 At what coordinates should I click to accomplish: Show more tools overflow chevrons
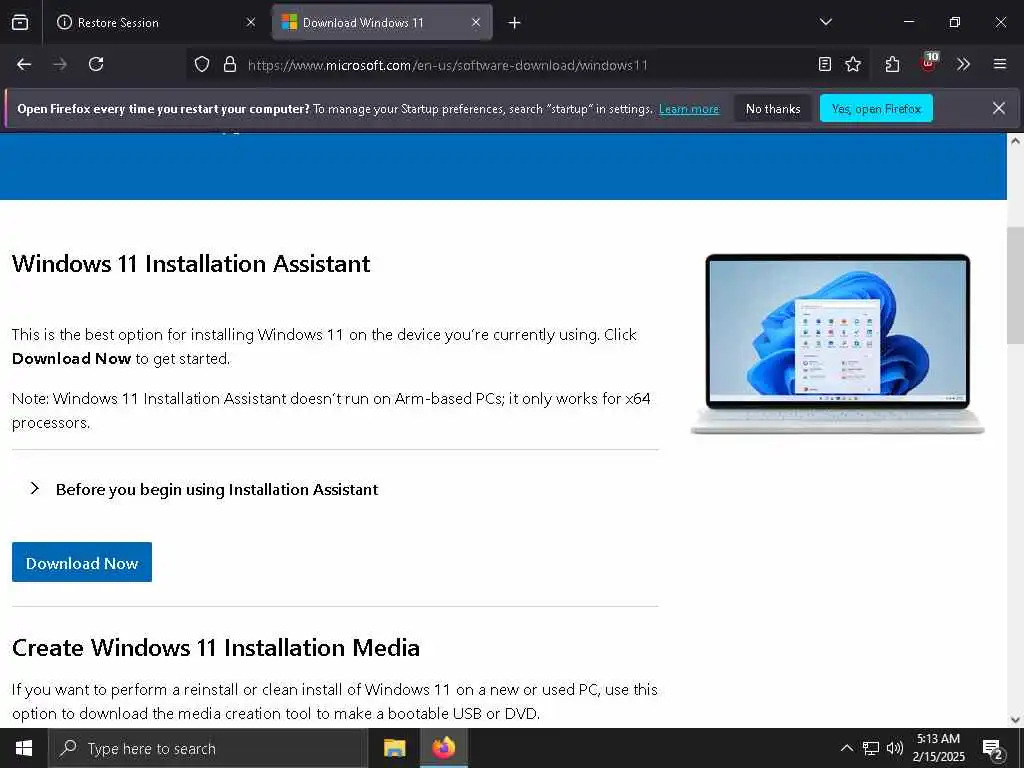pos(963,64)
